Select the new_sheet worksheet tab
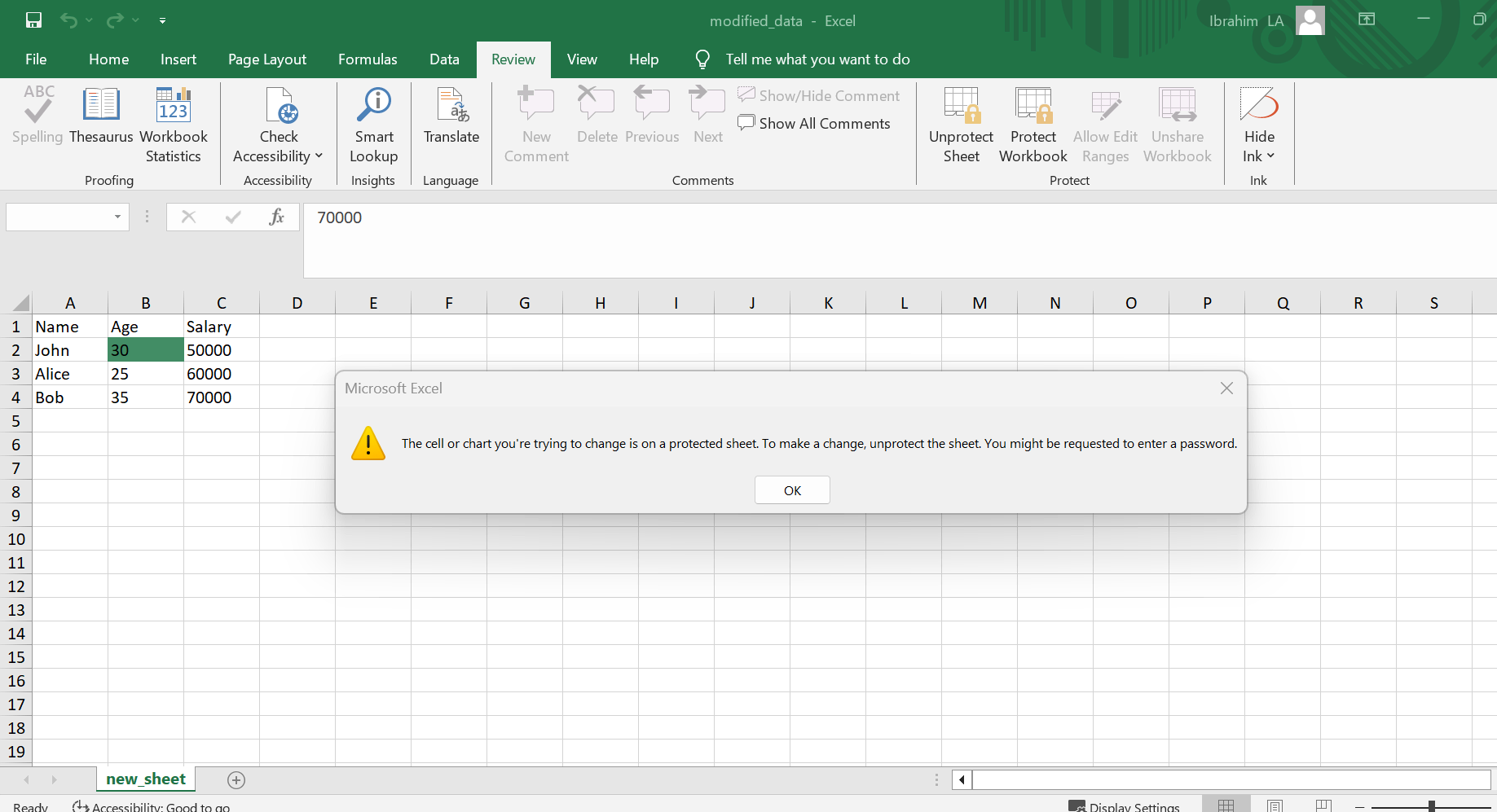Image resolution: width=1497 pixels, height=812 pixels. pos(146,779)
